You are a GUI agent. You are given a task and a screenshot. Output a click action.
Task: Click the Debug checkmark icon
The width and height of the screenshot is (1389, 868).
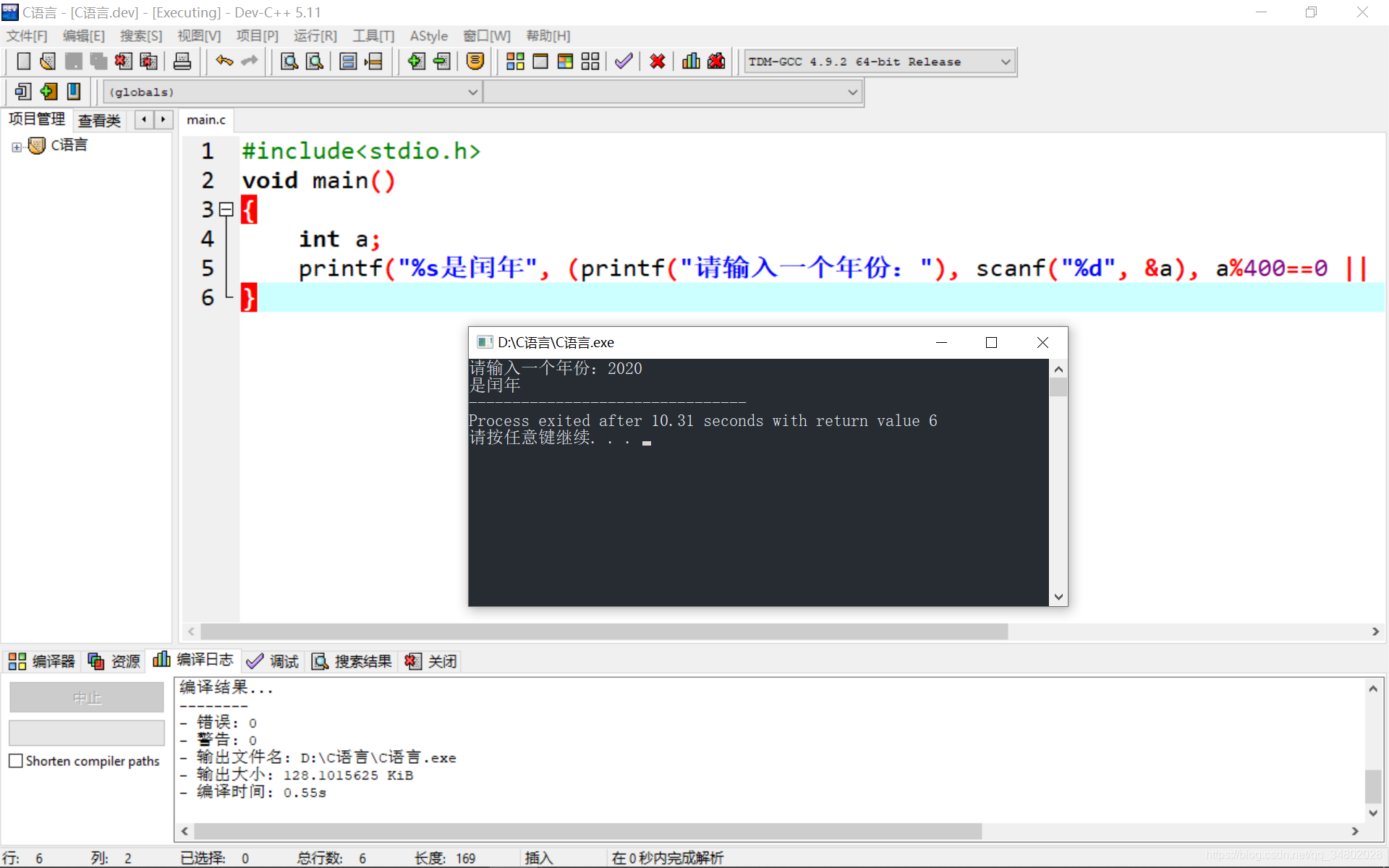click(x=624, y=61)
